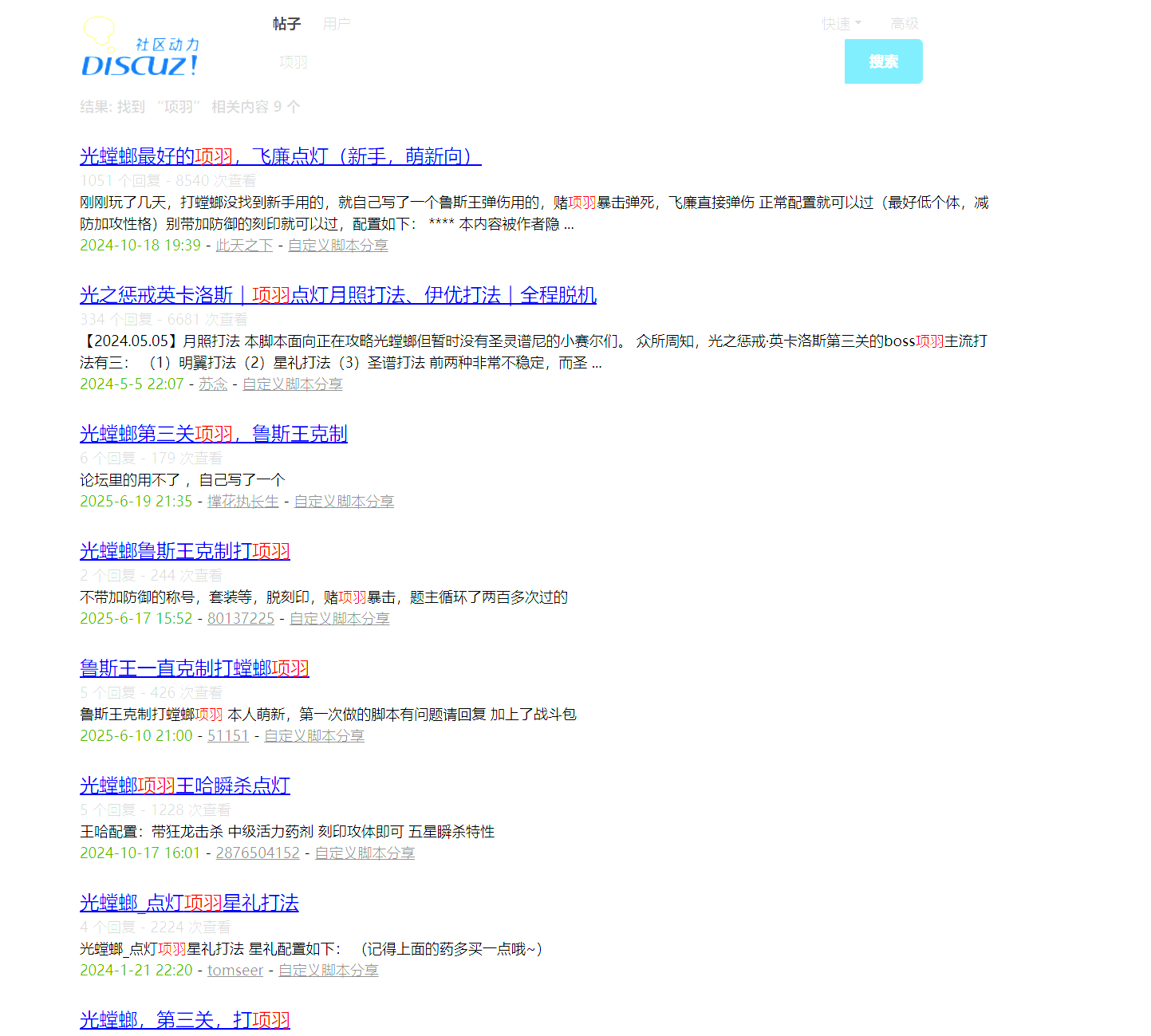Visit author 2876504152 profile
This screenshot has height=1036, width=1151.
click(258, 853)
